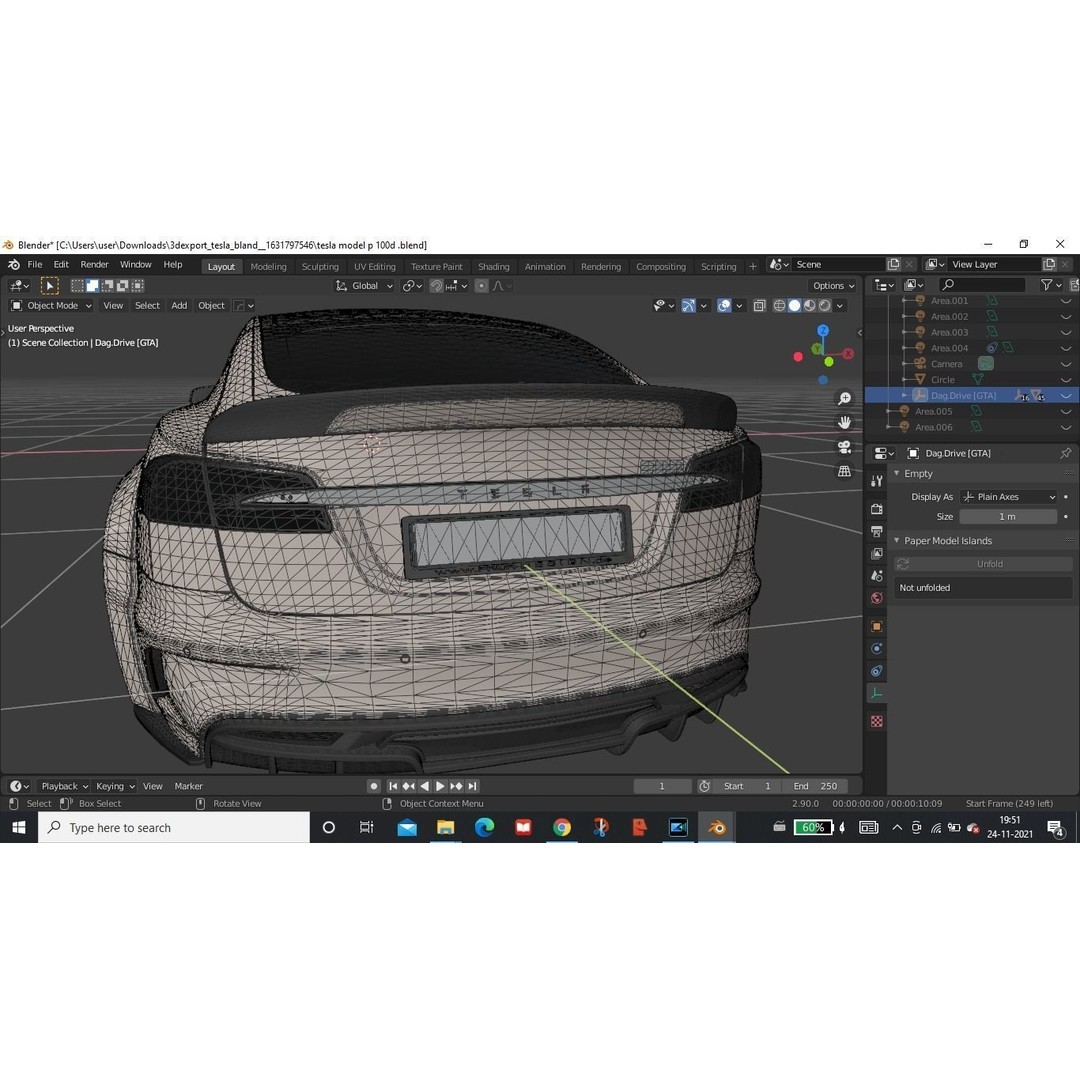Pin the properties editor context

click(1065, 453)
